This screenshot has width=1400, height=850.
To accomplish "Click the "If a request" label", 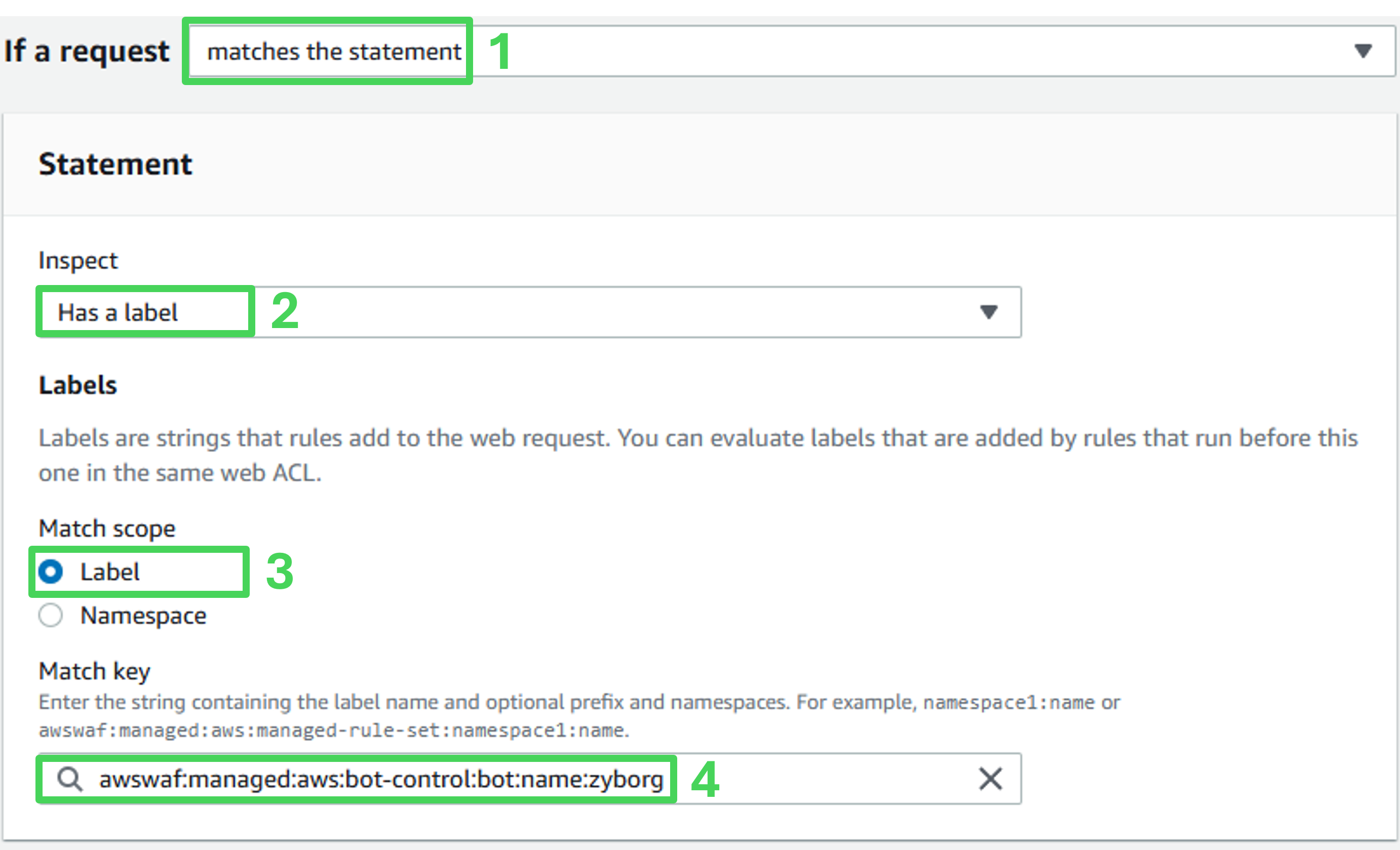I will tap(87, 51).
